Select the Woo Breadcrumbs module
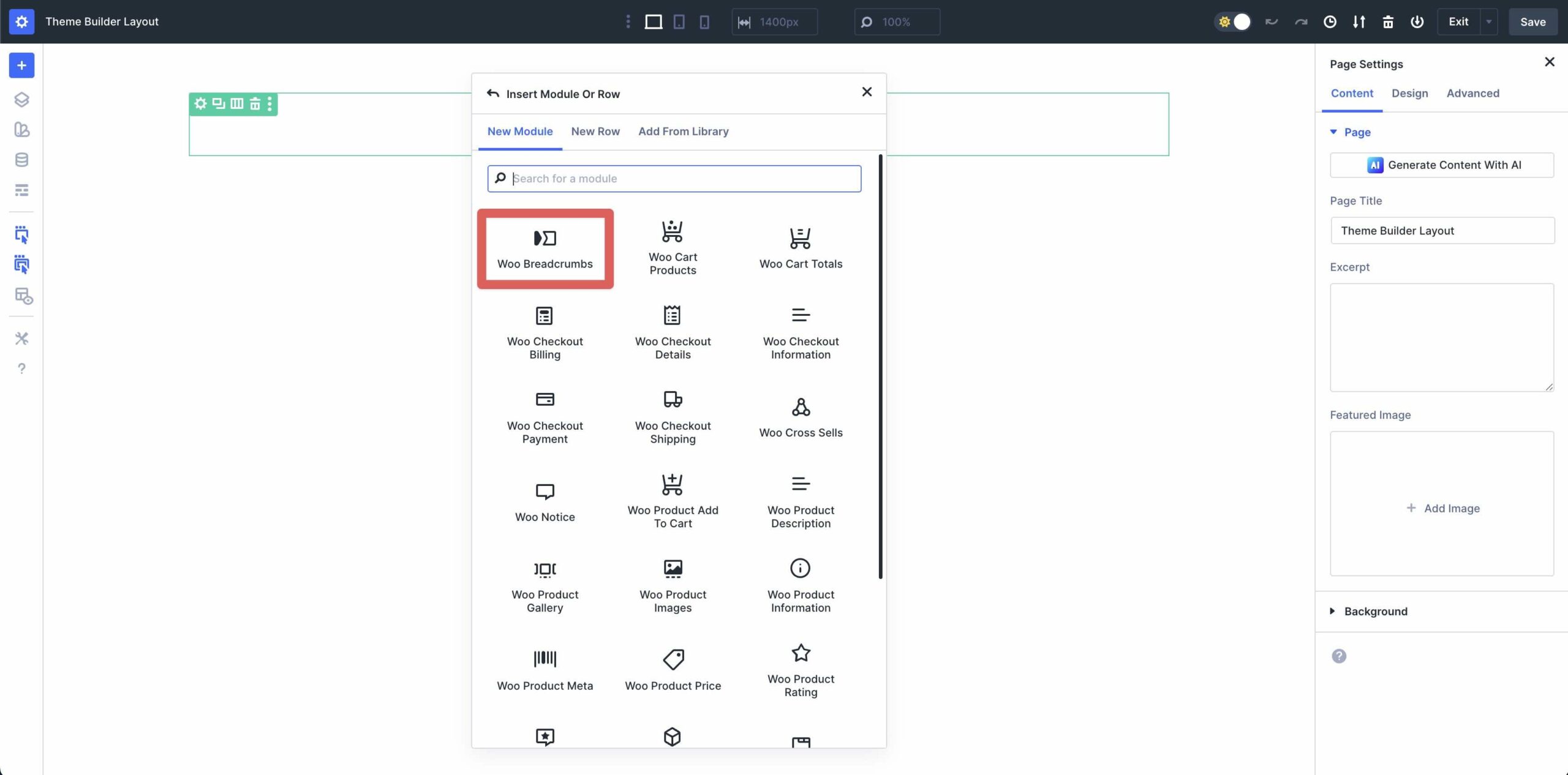 click(545, 248)
